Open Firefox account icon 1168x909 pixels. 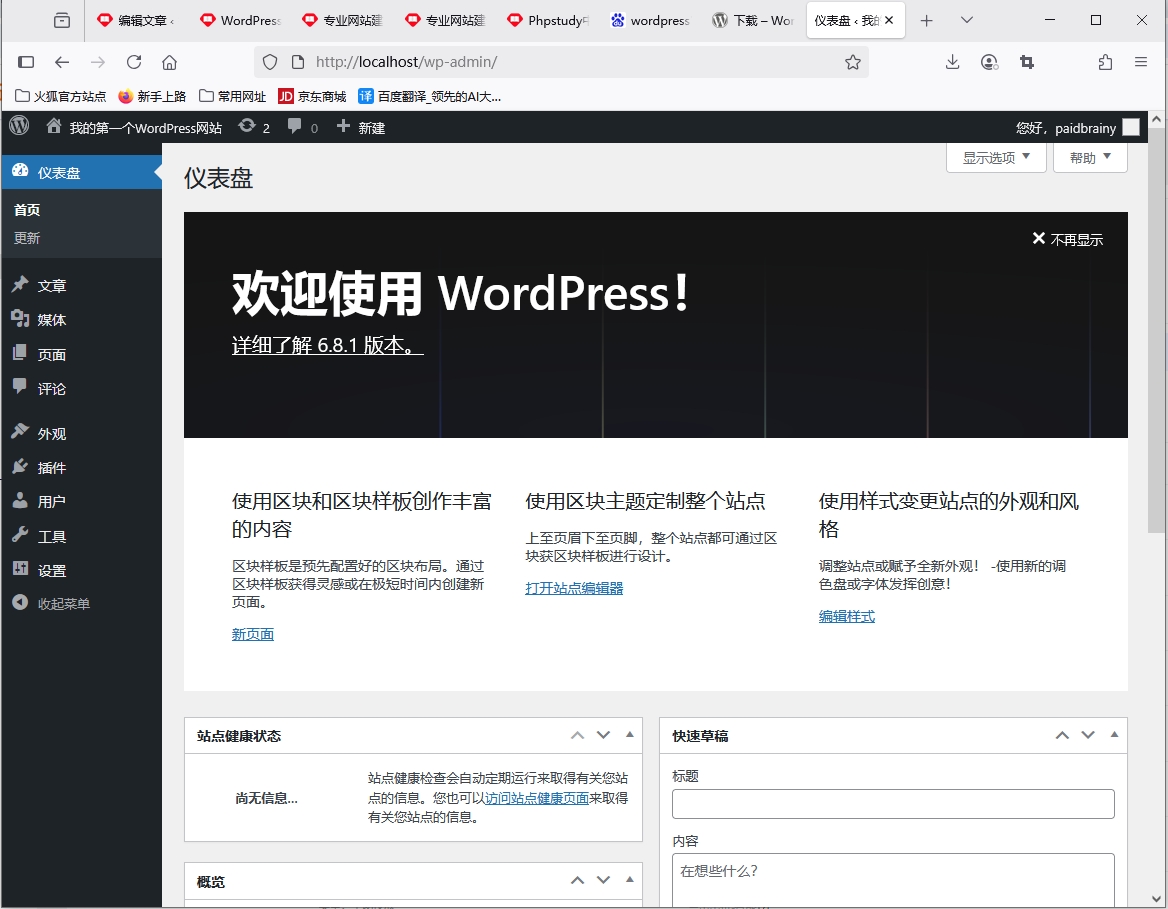click(x=989, y=63)
